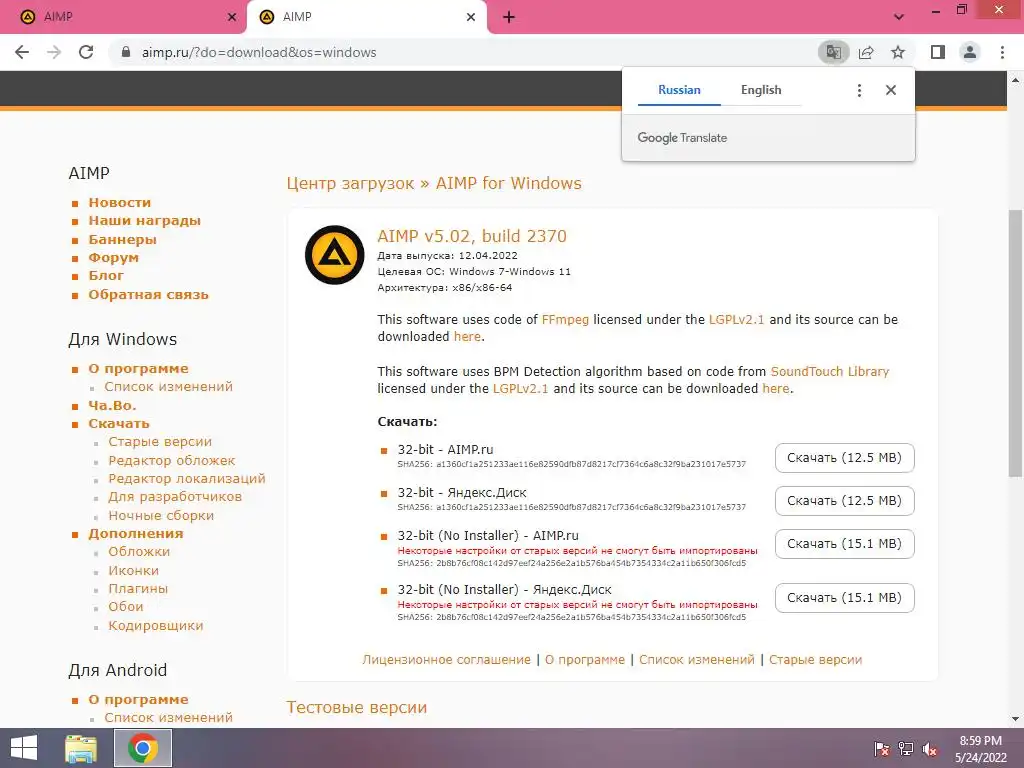The image size is (1024, 768).
Task: Open the Наши награды sidebar link
Action: tap(144, 221)
